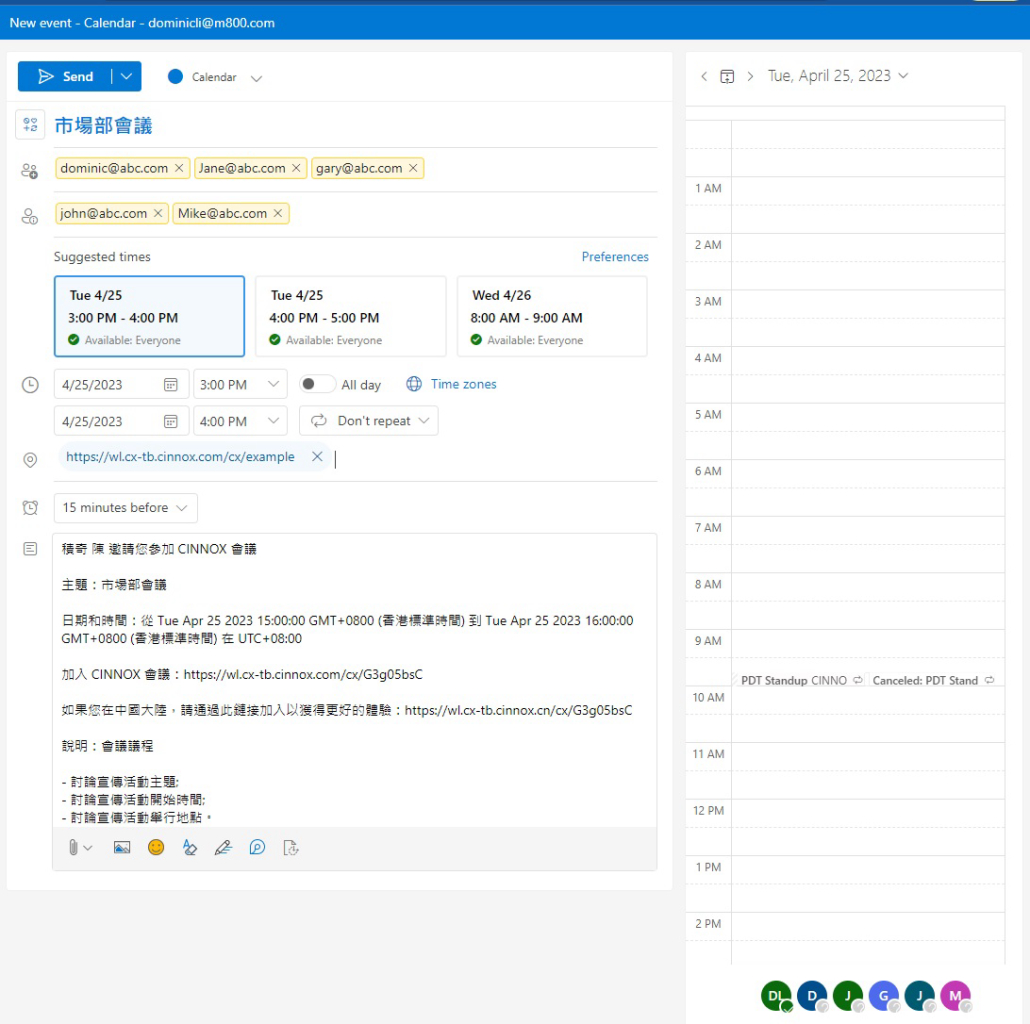Screen dimensions: 1030x1024
Task: Click the reminder alarm clock icon
Action: click(30, 508)
